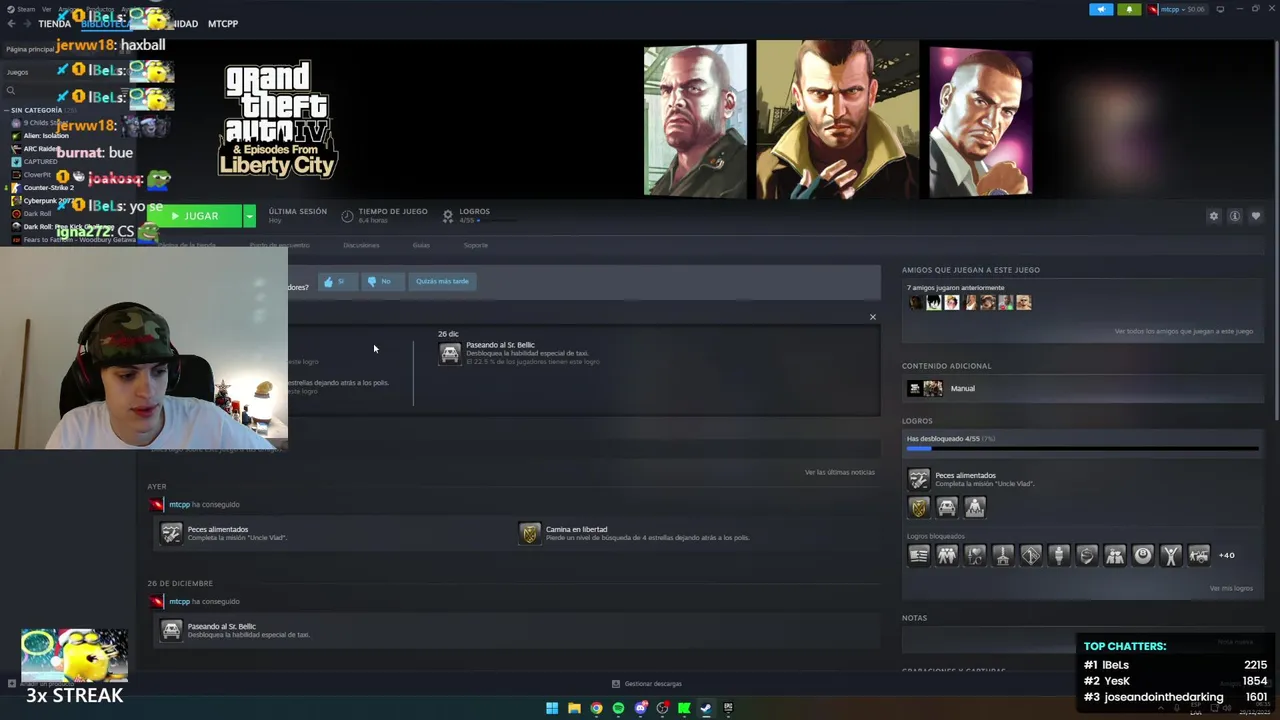1280x720 pixels.
Task: Click the gold shield unlocked achievement icon
Action: (x=919, y=507)
